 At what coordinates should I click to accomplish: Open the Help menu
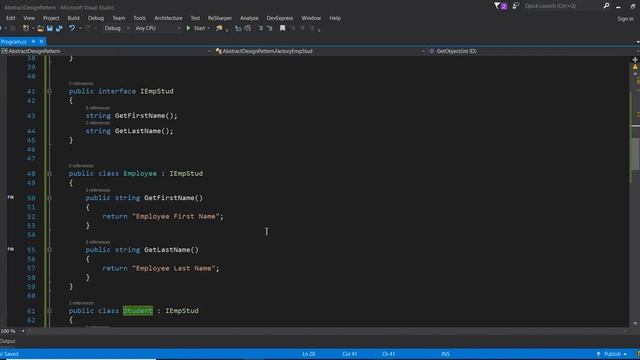pyautogui.click(x=335, y=18)
